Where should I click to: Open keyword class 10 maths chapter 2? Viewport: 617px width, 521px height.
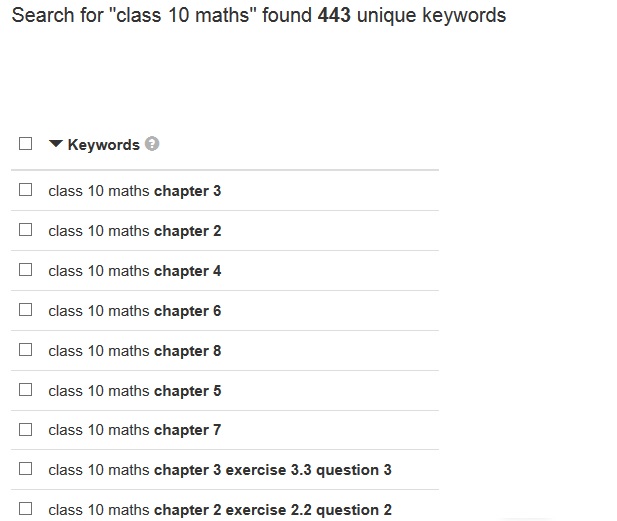[x=135, y=231]
